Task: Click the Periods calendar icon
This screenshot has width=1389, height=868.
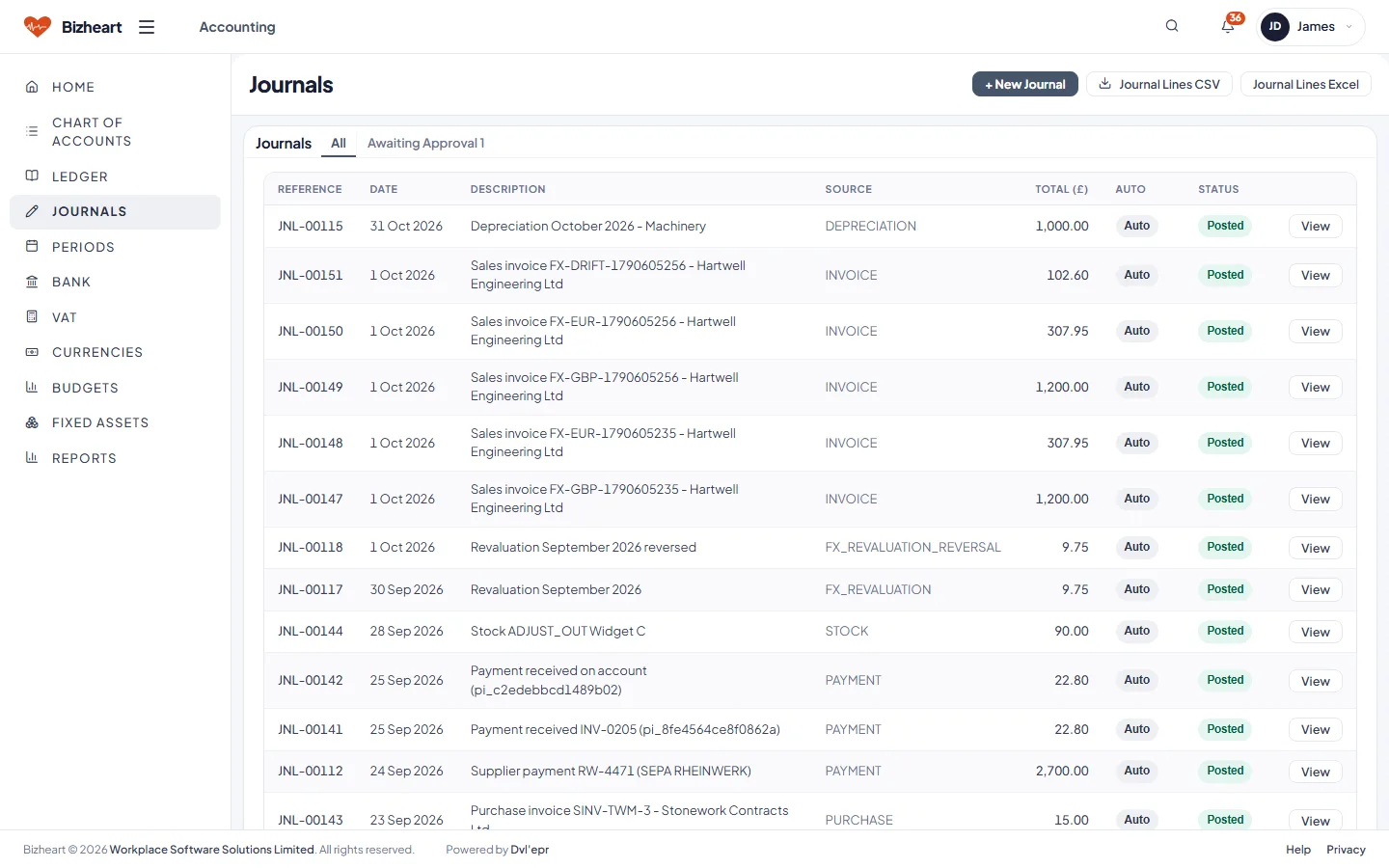Action: 32,246
